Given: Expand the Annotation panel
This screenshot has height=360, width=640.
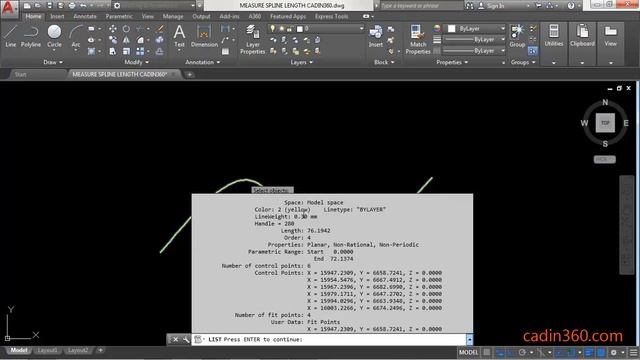Looking at the screenshot, I should pos(202,62).
